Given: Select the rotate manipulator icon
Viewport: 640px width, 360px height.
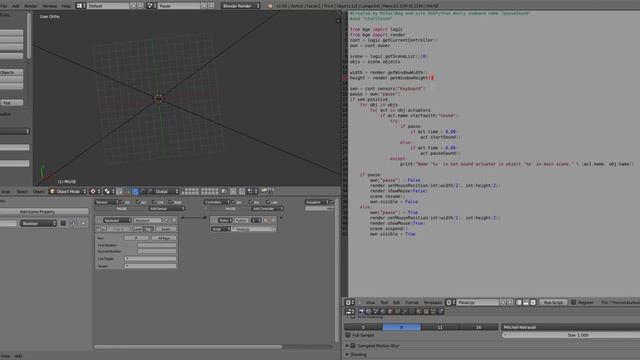Looking at the screenshot, I should tap(142, 191).
